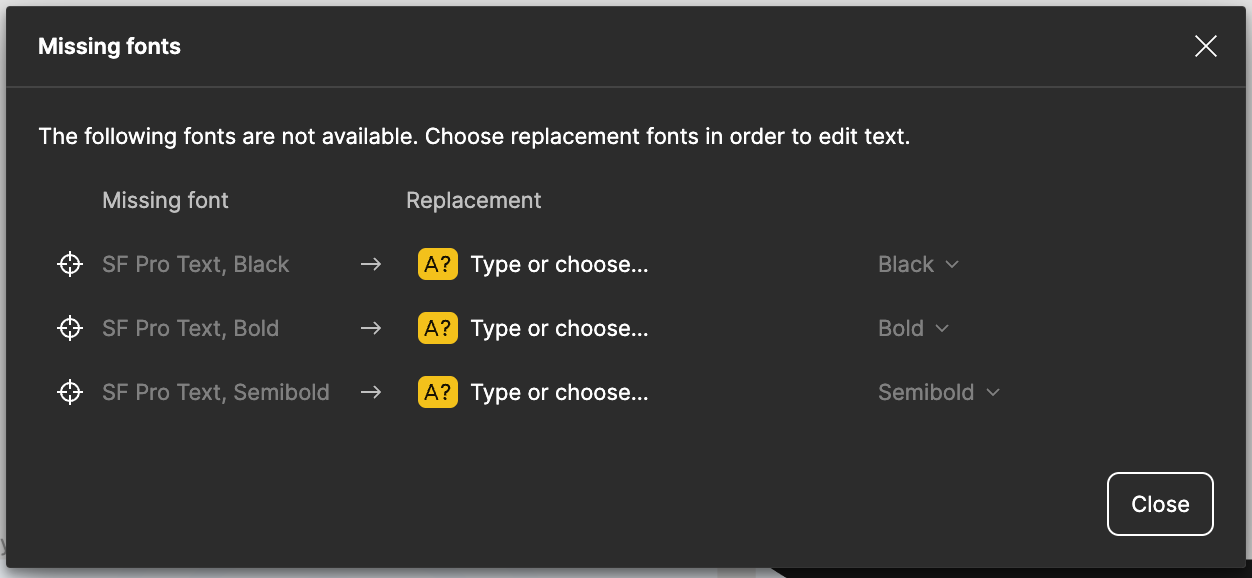Click the SF Pro Text, Semibold label
Viewport: 1252px width, 578px height.
[216, 392]
